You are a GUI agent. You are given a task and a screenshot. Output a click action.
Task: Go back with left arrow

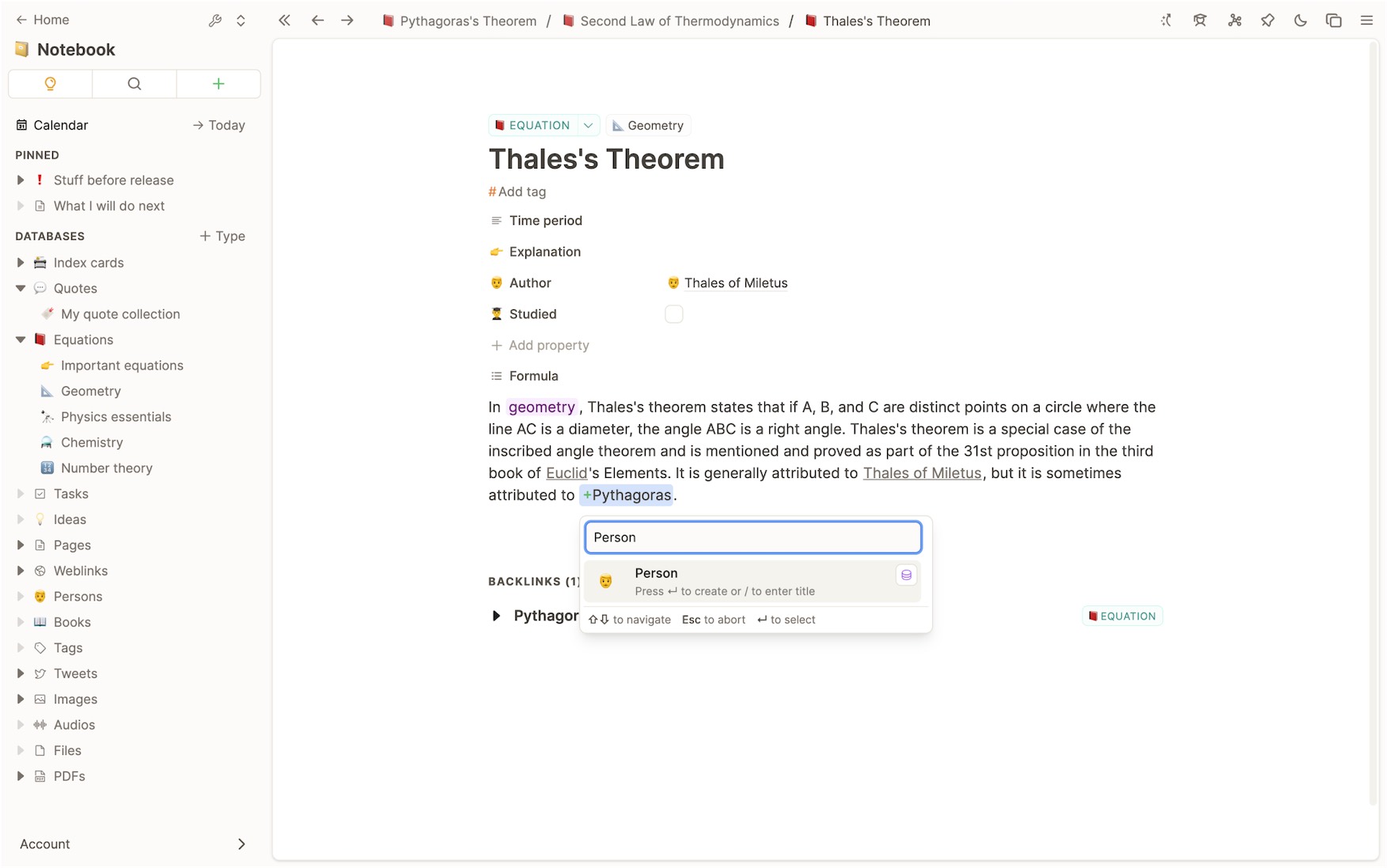point(317,21)
